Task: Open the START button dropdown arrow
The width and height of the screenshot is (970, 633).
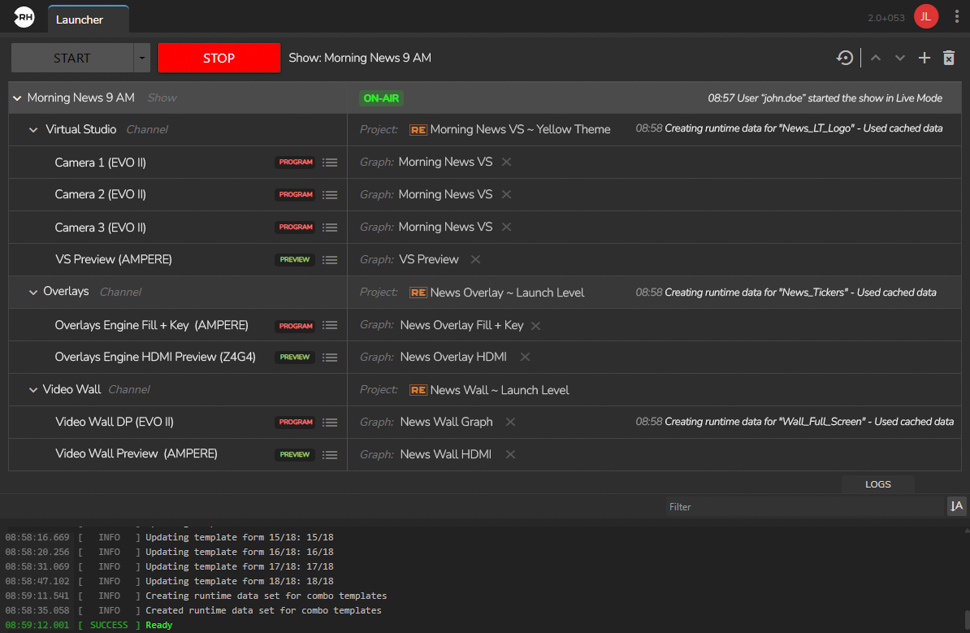Action: (142, 58)
